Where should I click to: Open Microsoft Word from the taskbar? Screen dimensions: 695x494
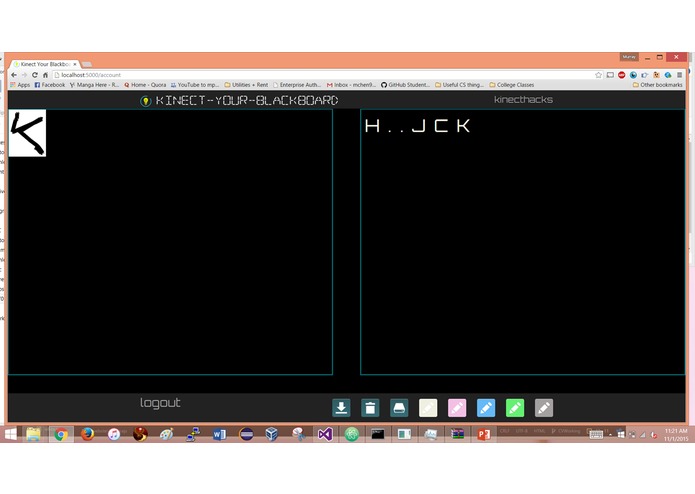pos(219,434)
